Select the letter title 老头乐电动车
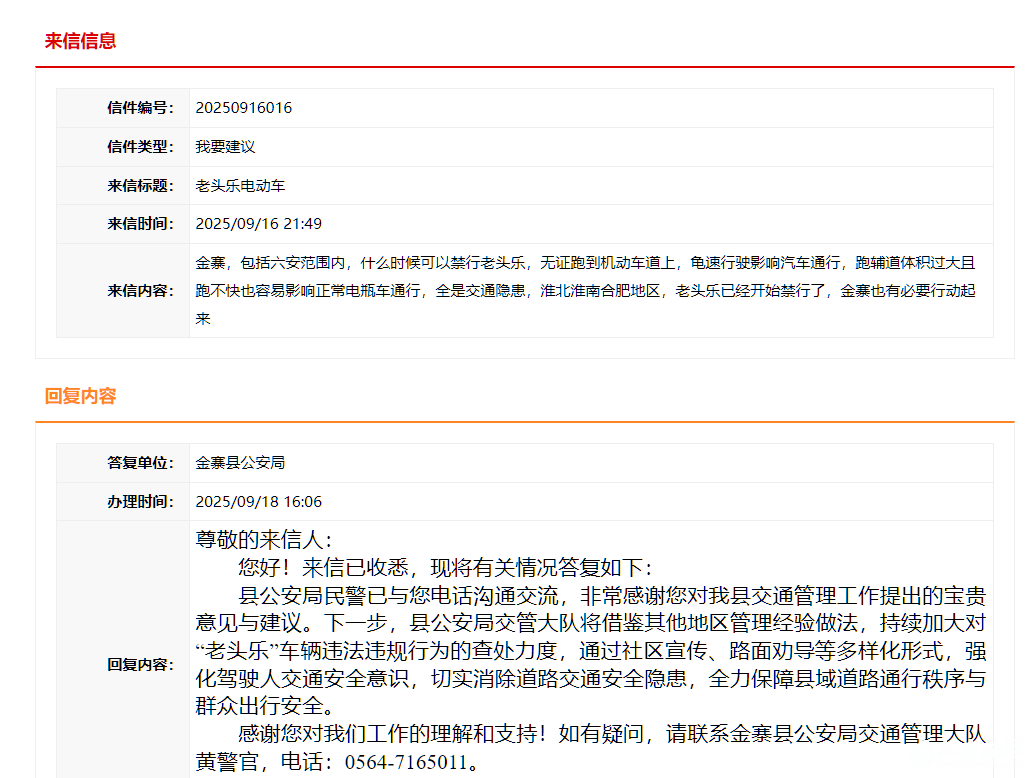The width and height of the screenshot is (1036, 778). pos(240,186)
